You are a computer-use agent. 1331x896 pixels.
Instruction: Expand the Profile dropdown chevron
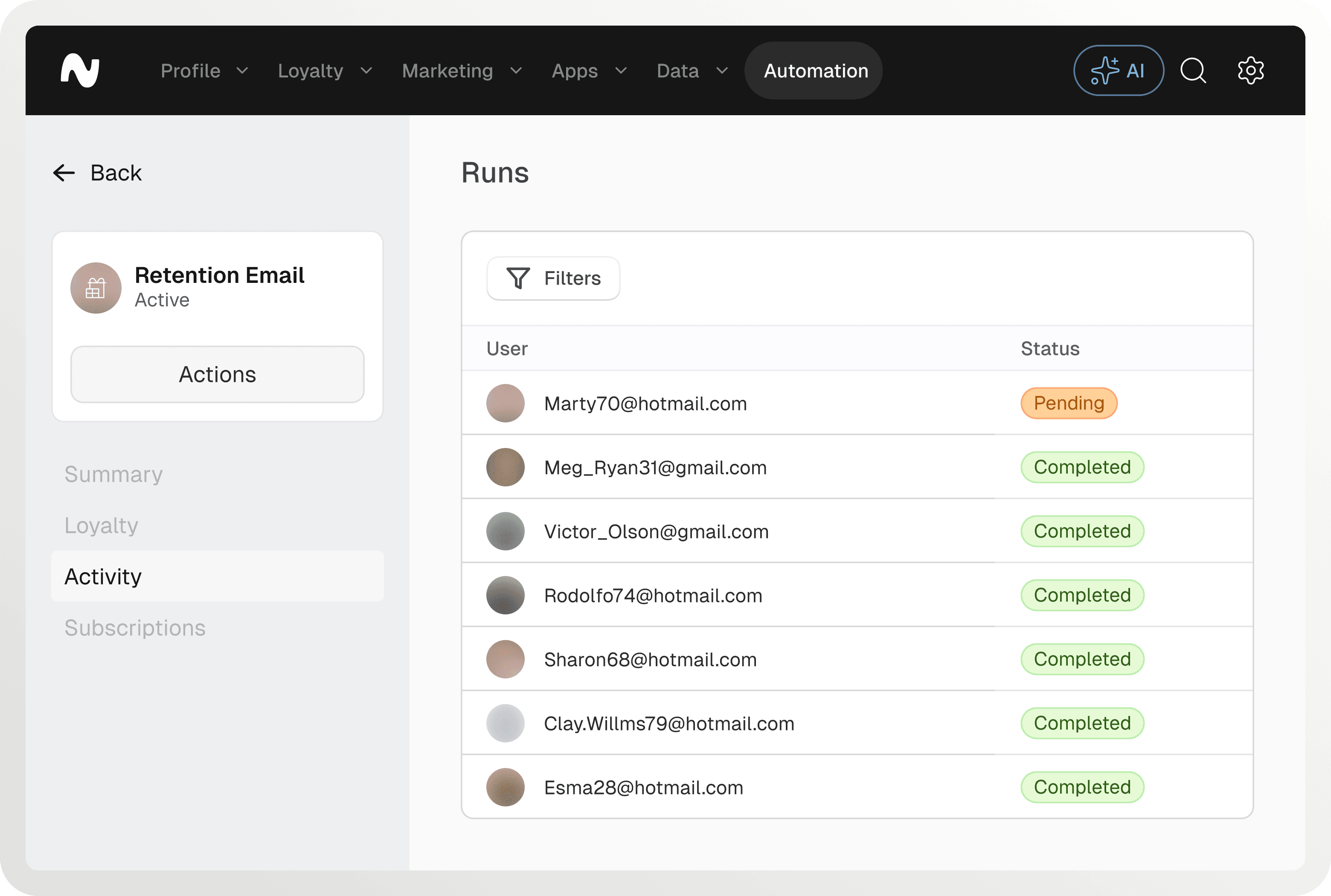pyautogui.click(x=242, y=71)
